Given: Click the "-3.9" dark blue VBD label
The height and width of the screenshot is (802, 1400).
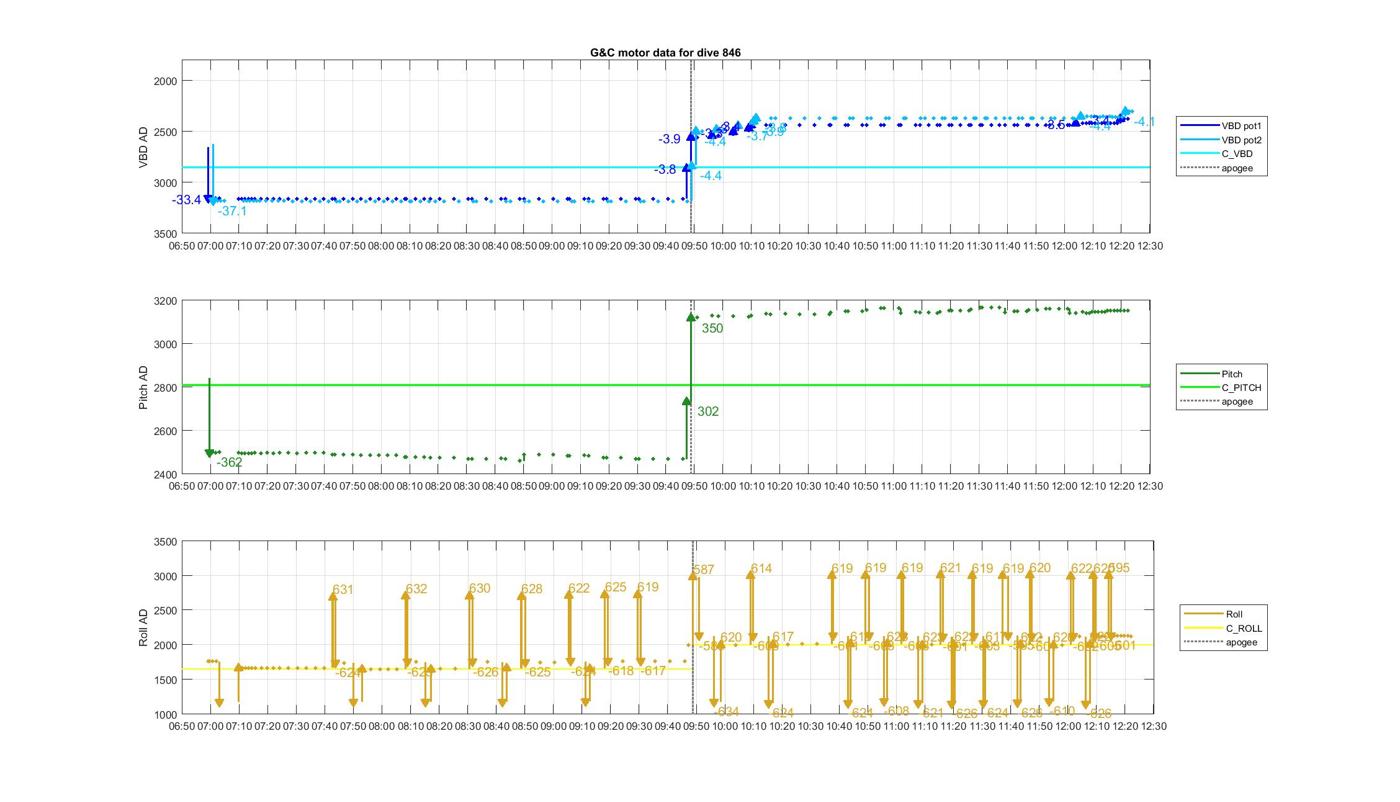Looking at the screenshot, I should click(669, 139).
